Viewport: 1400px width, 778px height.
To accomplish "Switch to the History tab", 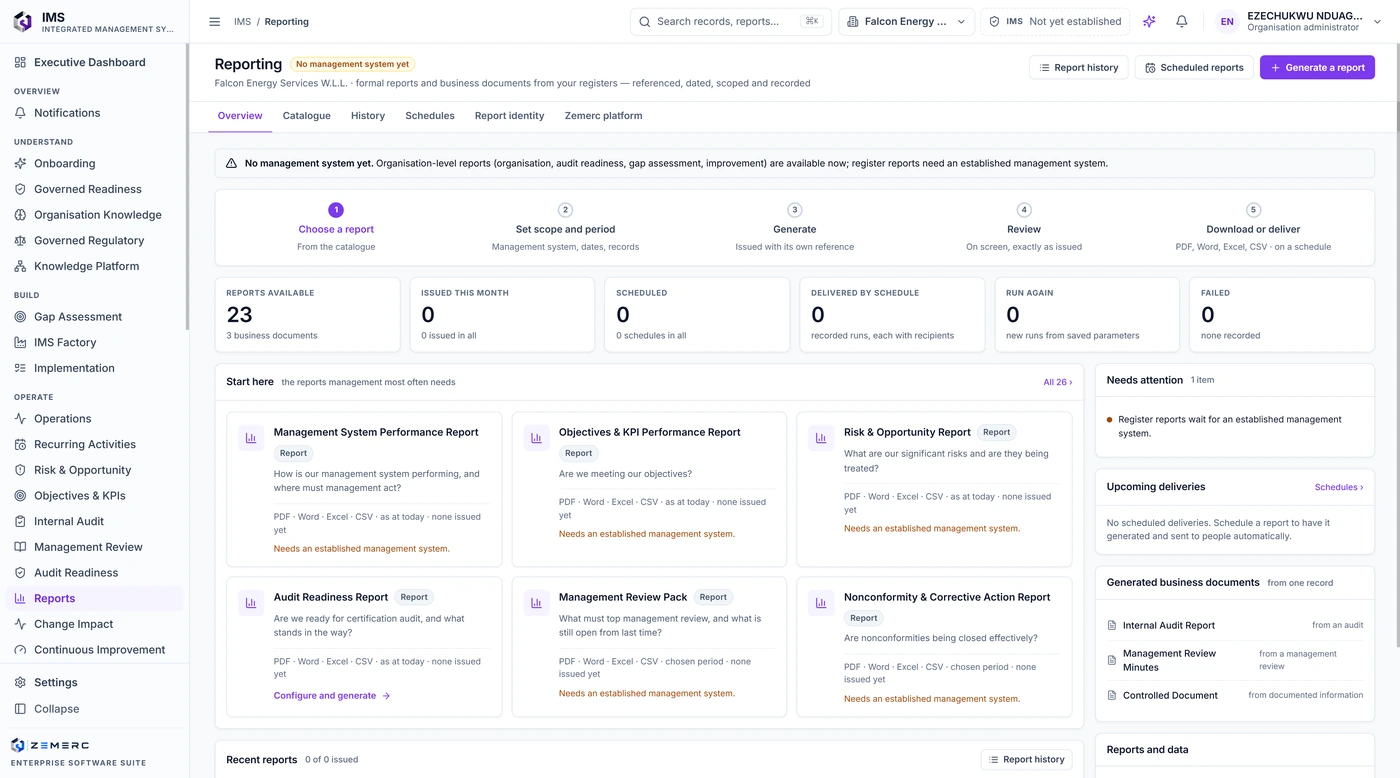I will (x=368, y=116).
